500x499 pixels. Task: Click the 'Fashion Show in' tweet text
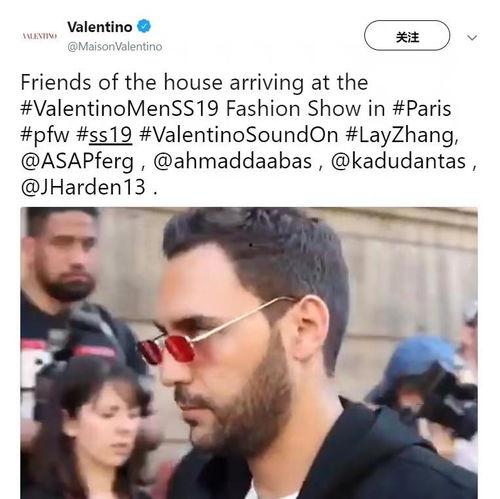(306, 108)
